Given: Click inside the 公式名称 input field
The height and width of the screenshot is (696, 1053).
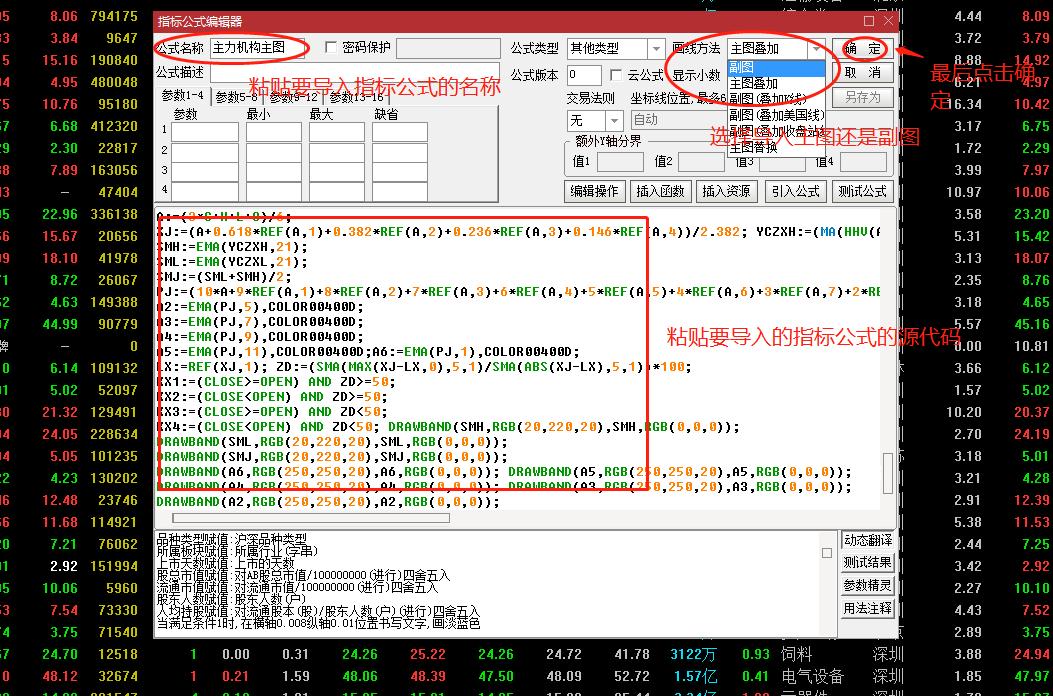Looking at the screenshot, I should point(255,47).
